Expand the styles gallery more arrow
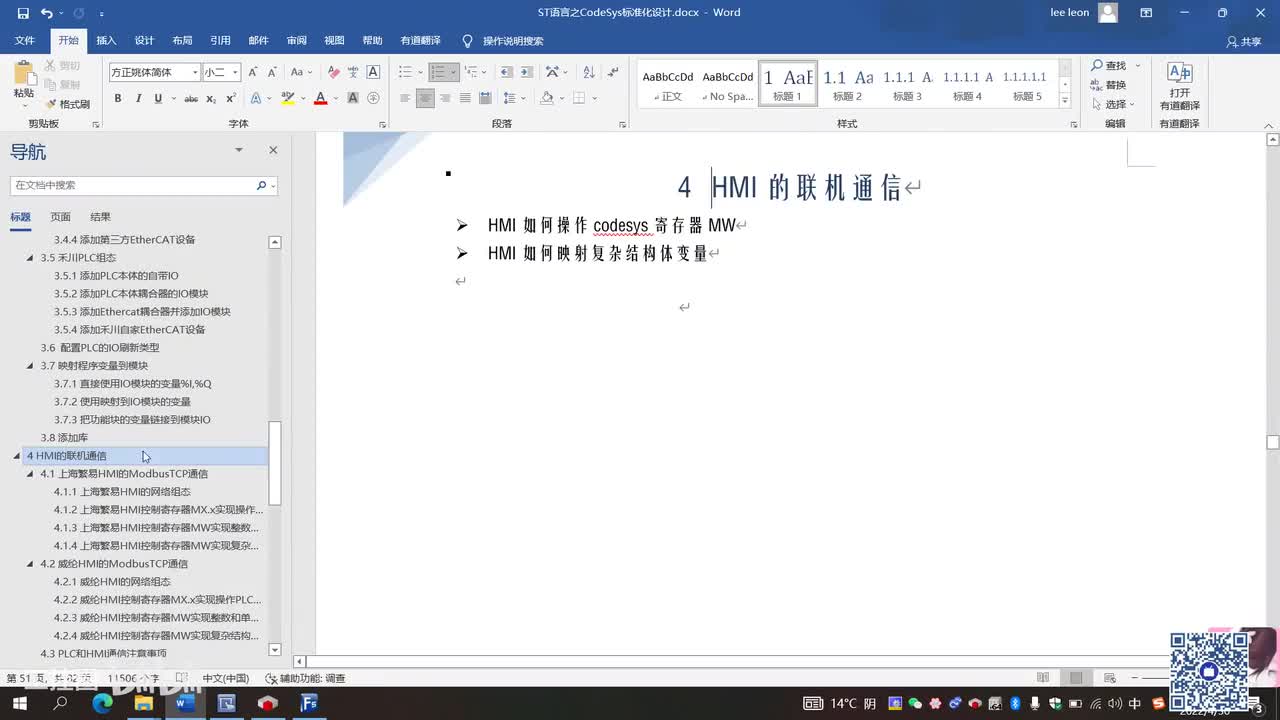The image size is (1280, 720). (1064, 101)
